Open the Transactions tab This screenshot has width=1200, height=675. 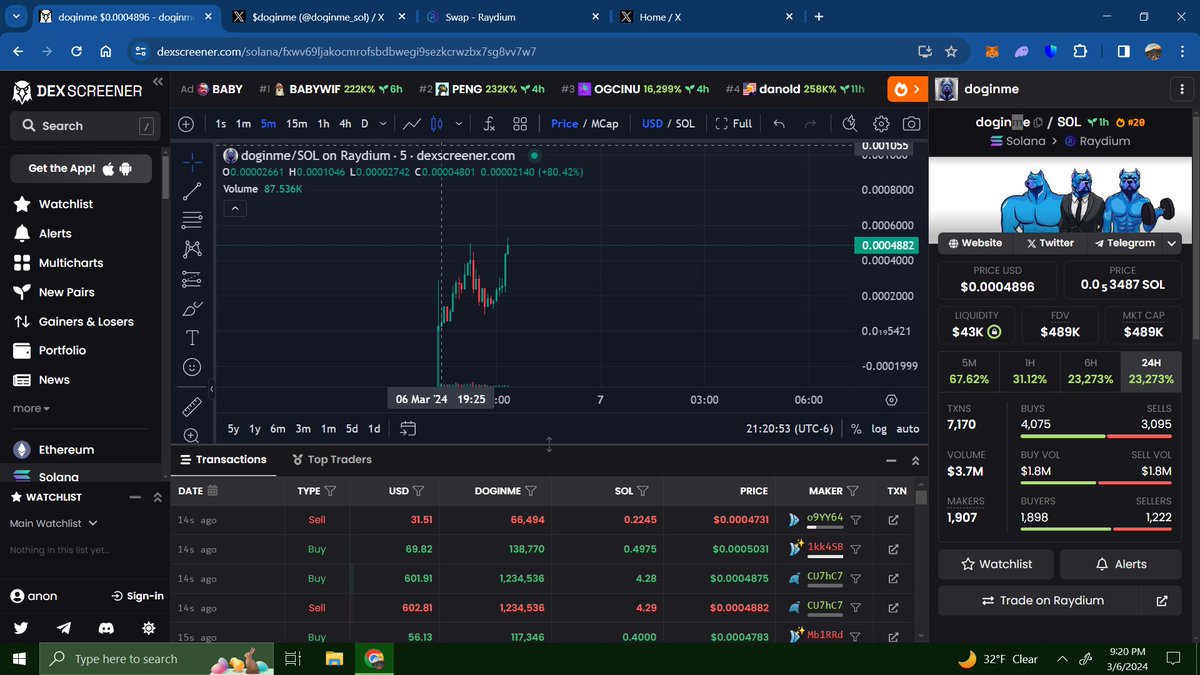222,460
